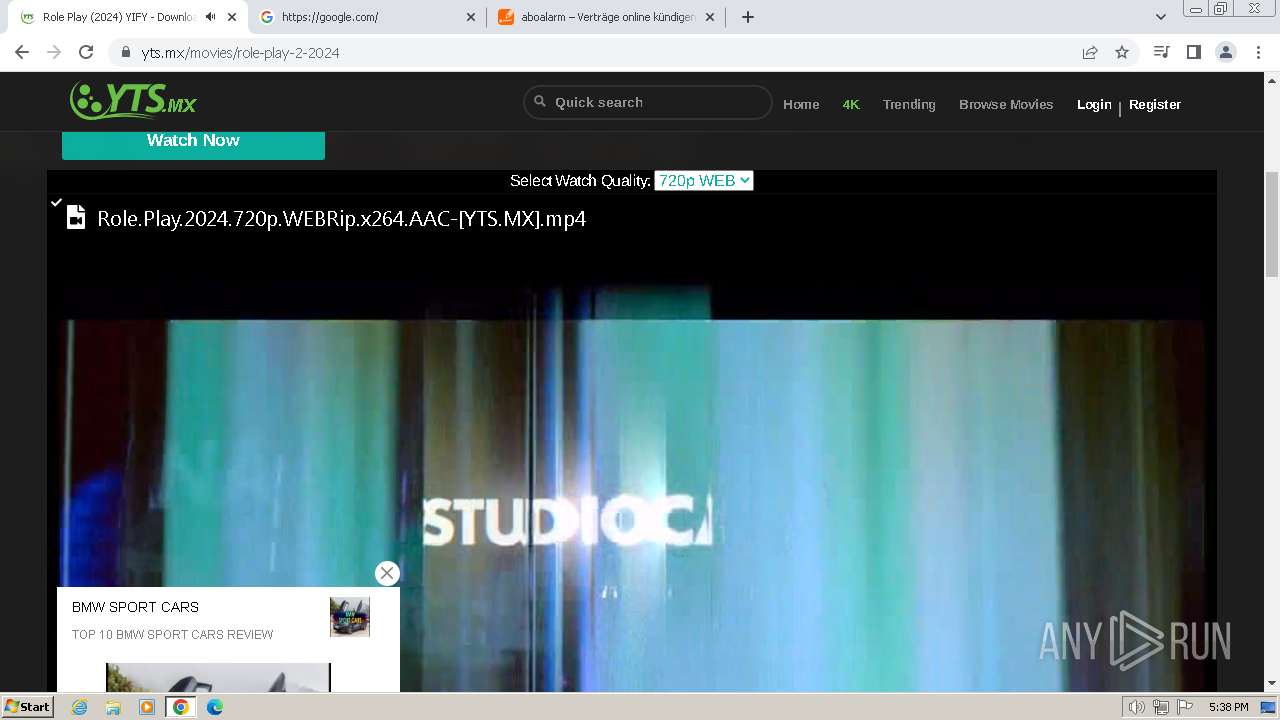Open the Action Center flag icon
This screenshot has height=720, width=1280.
pos(1185,707)
